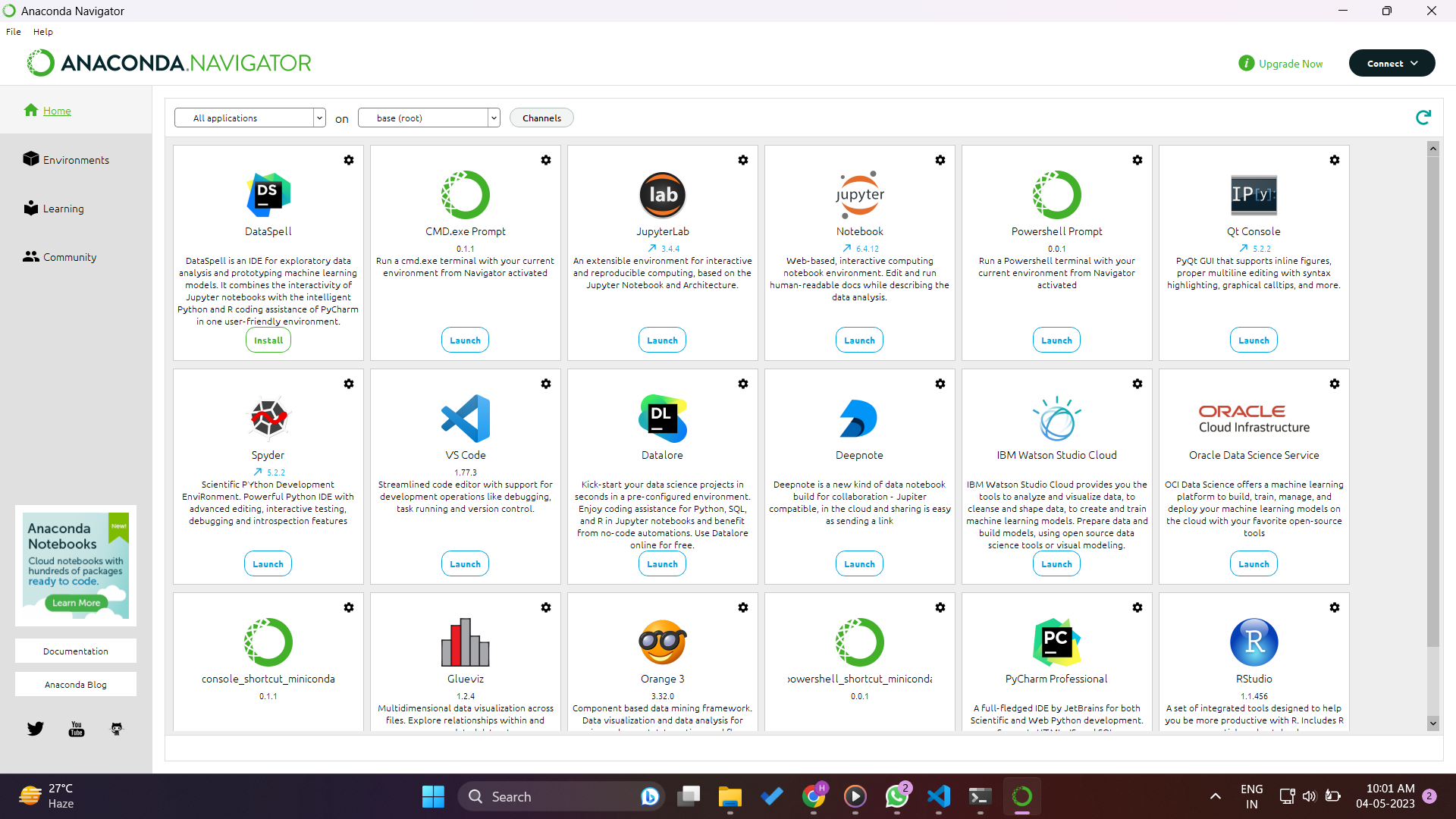Viewport: 1456px width, 819px height.
Task: Launch VS Code
Action: tap(466, 564)
